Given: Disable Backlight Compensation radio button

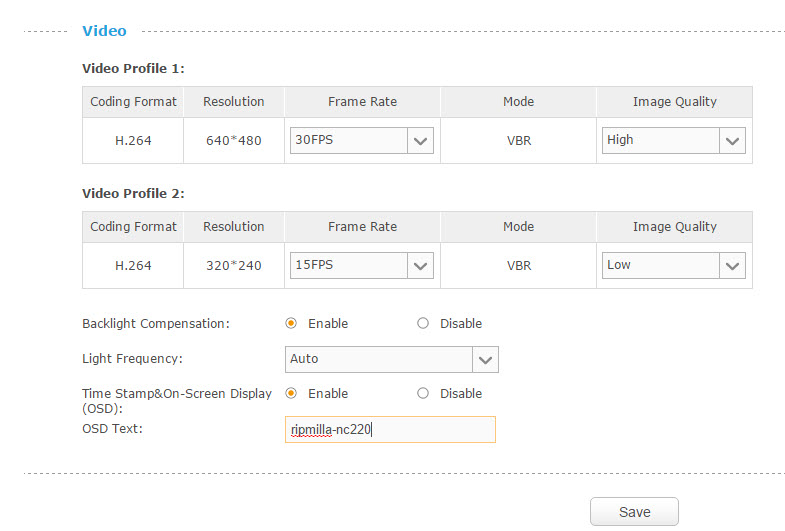Looking at the screenshot, I should (423, 324).
